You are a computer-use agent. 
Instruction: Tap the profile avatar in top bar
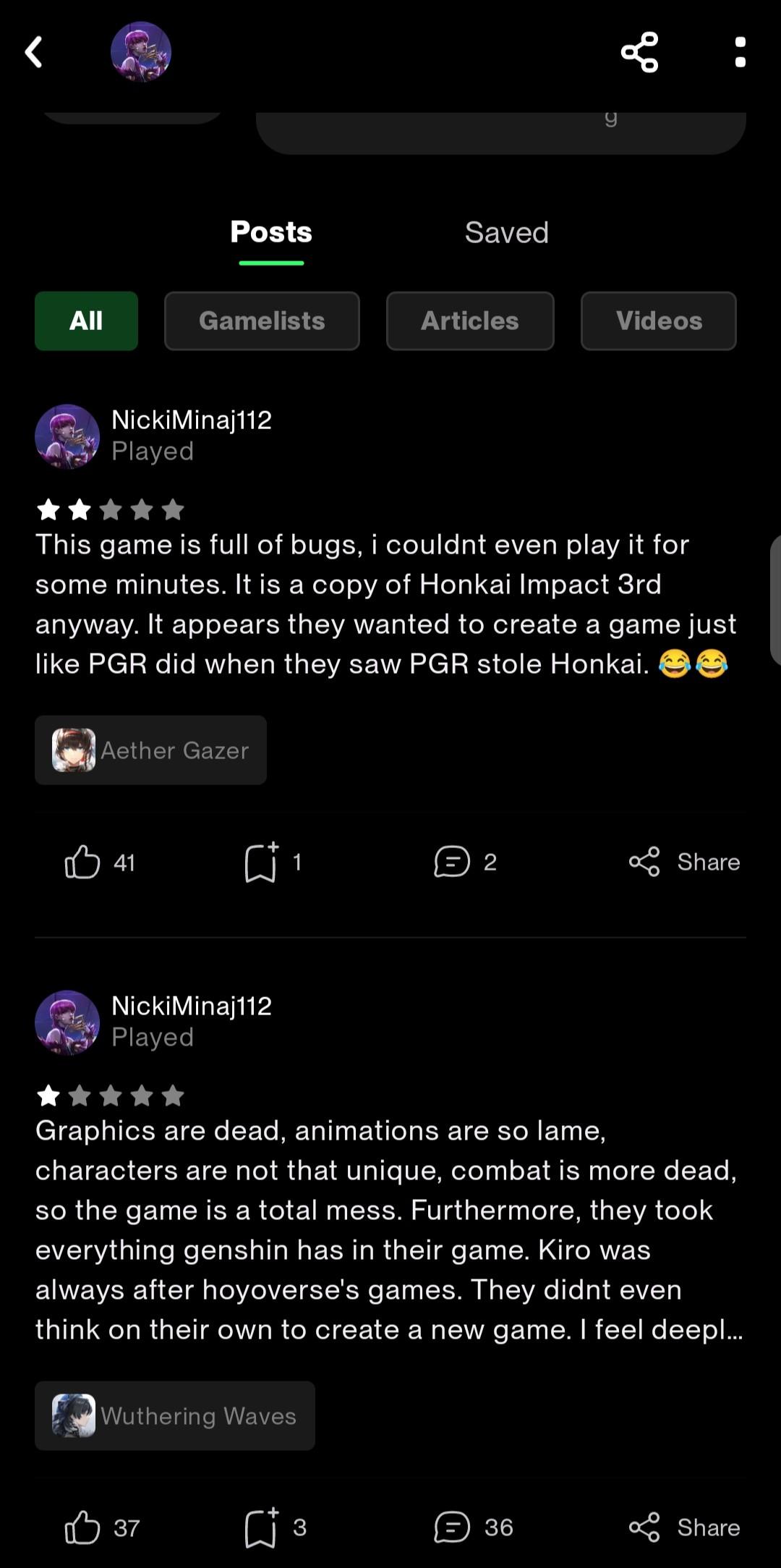140,52
